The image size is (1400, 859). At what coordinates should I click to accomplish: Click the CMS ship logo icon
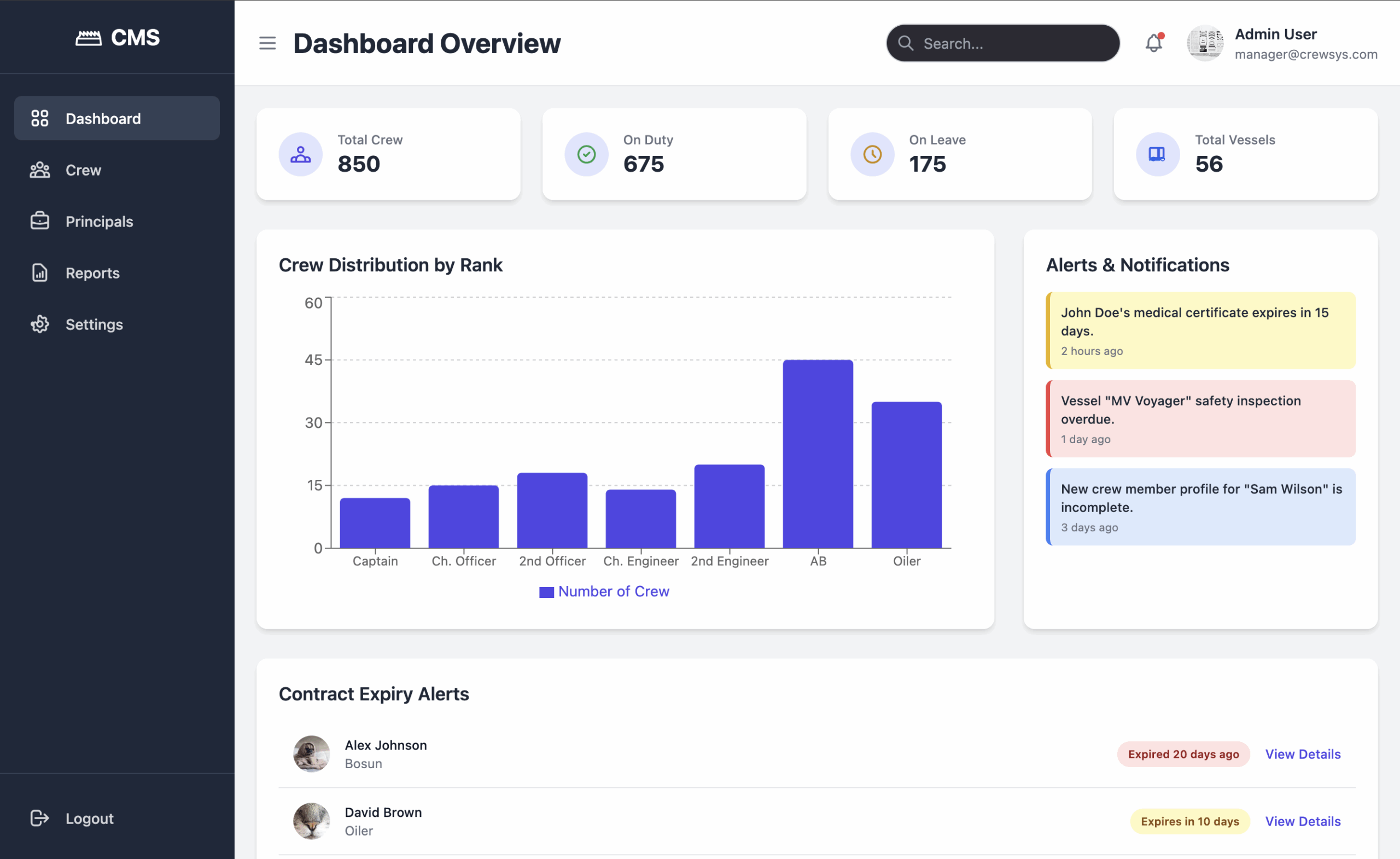pos(89,38)
